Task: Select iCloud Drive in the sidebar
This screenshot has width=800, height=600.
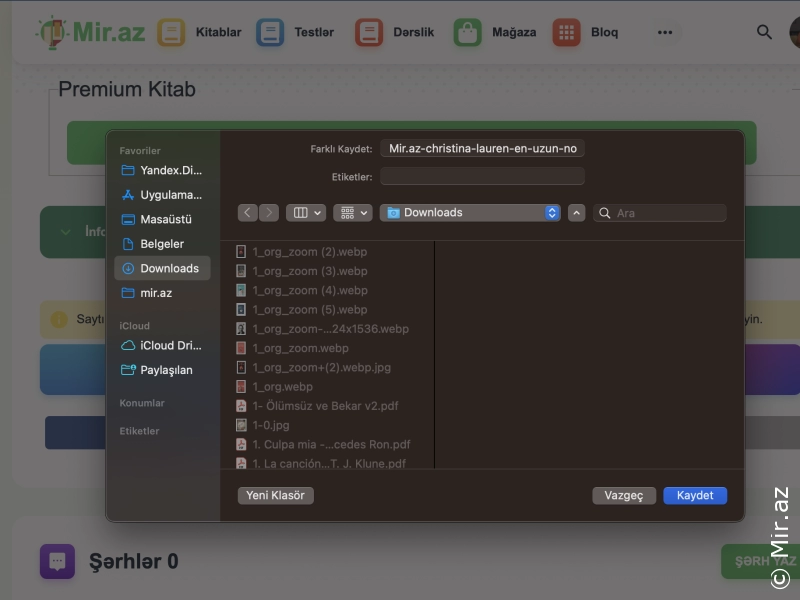Action: (x=170, y=346)
